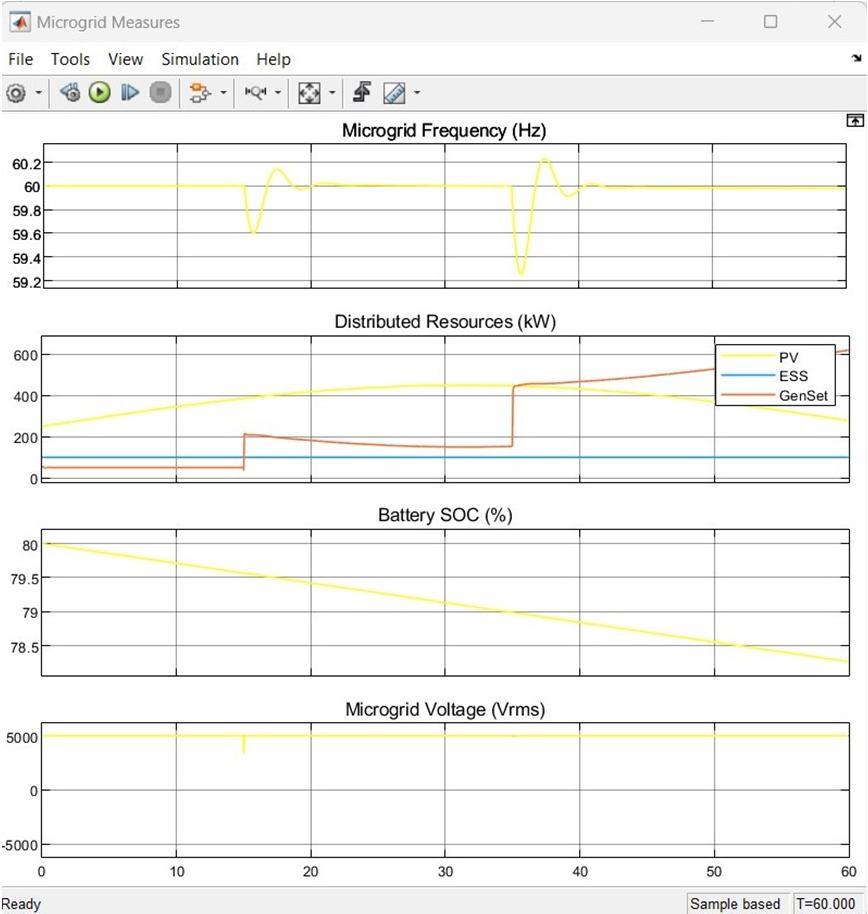Click the Sample based status field

tap(735, 904)
